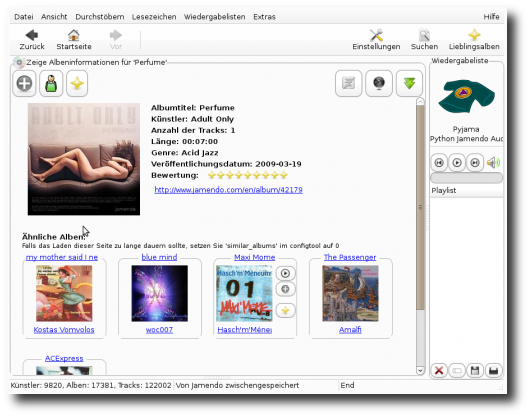530x417 pixels.
Task: Click the Perfume album cover image
Action: (x=84, y=159)
